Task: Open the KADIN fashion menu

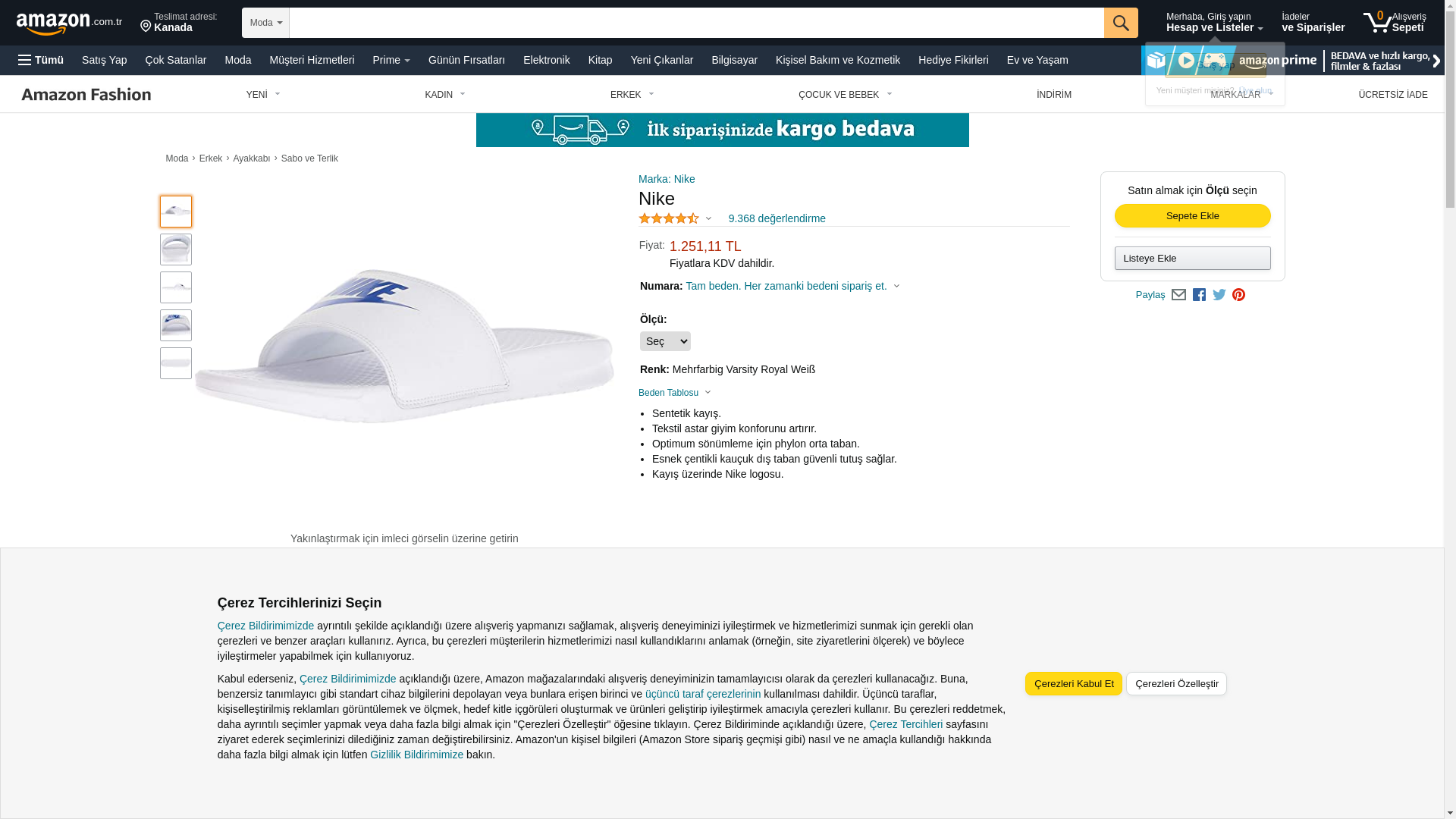Action: point(445,95)
